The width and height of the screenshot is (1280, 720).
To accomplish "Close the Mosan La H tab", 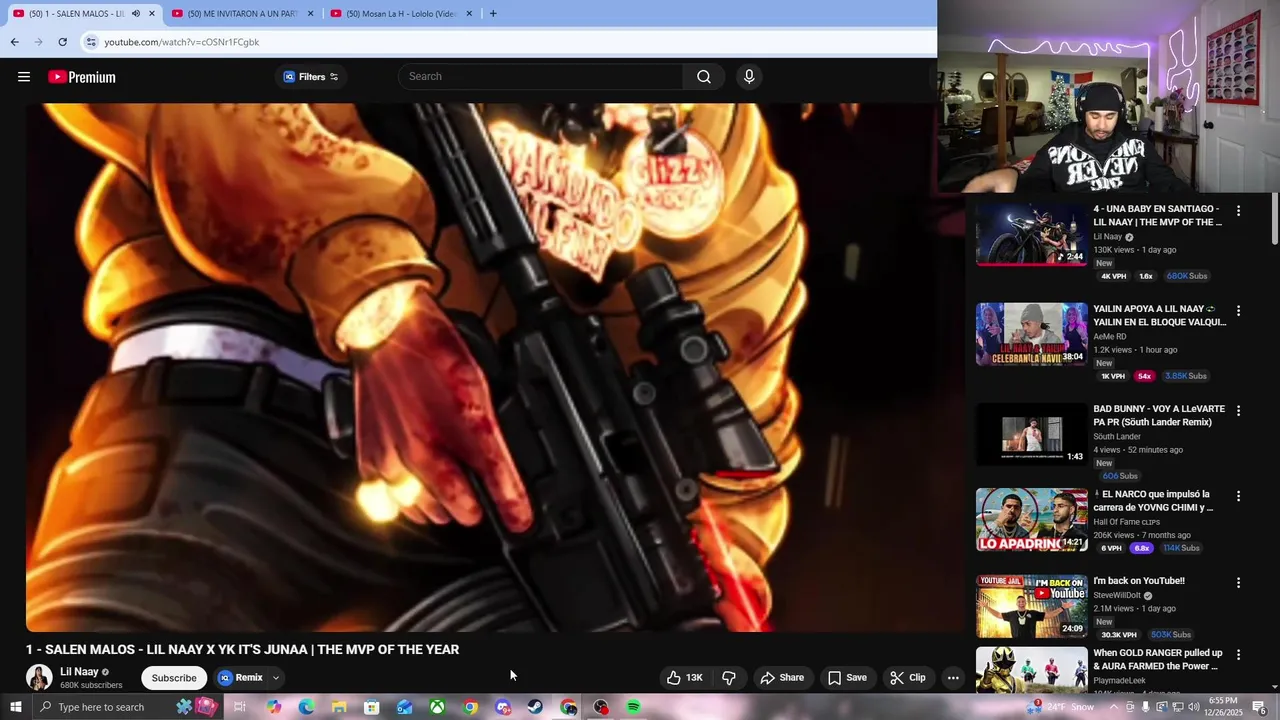I will click(469, 14).
